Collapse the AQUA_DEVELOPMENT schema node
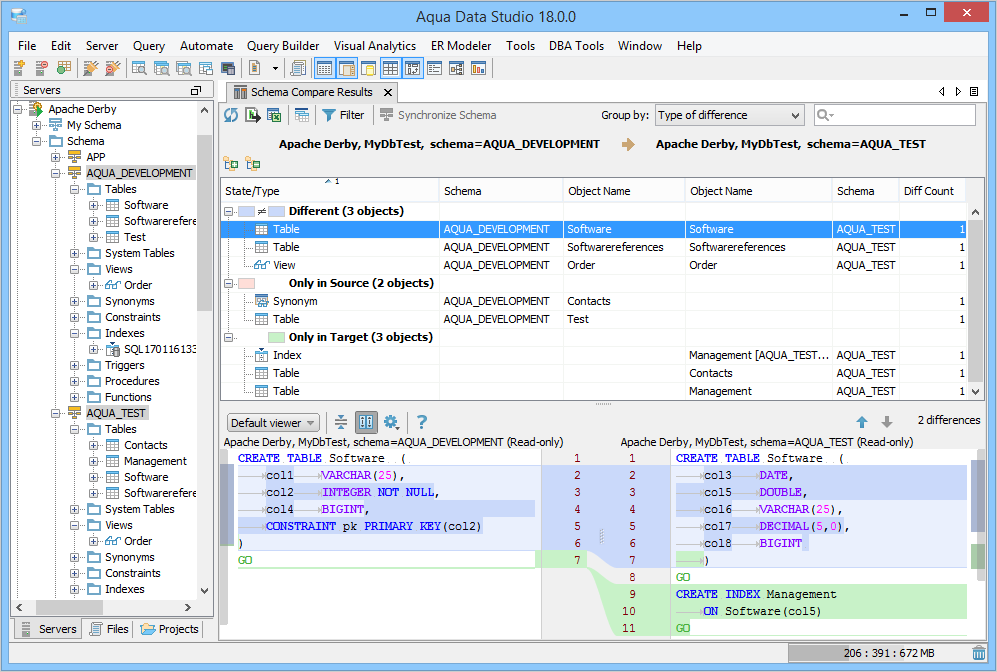The image size is (997, 672). 56,173
